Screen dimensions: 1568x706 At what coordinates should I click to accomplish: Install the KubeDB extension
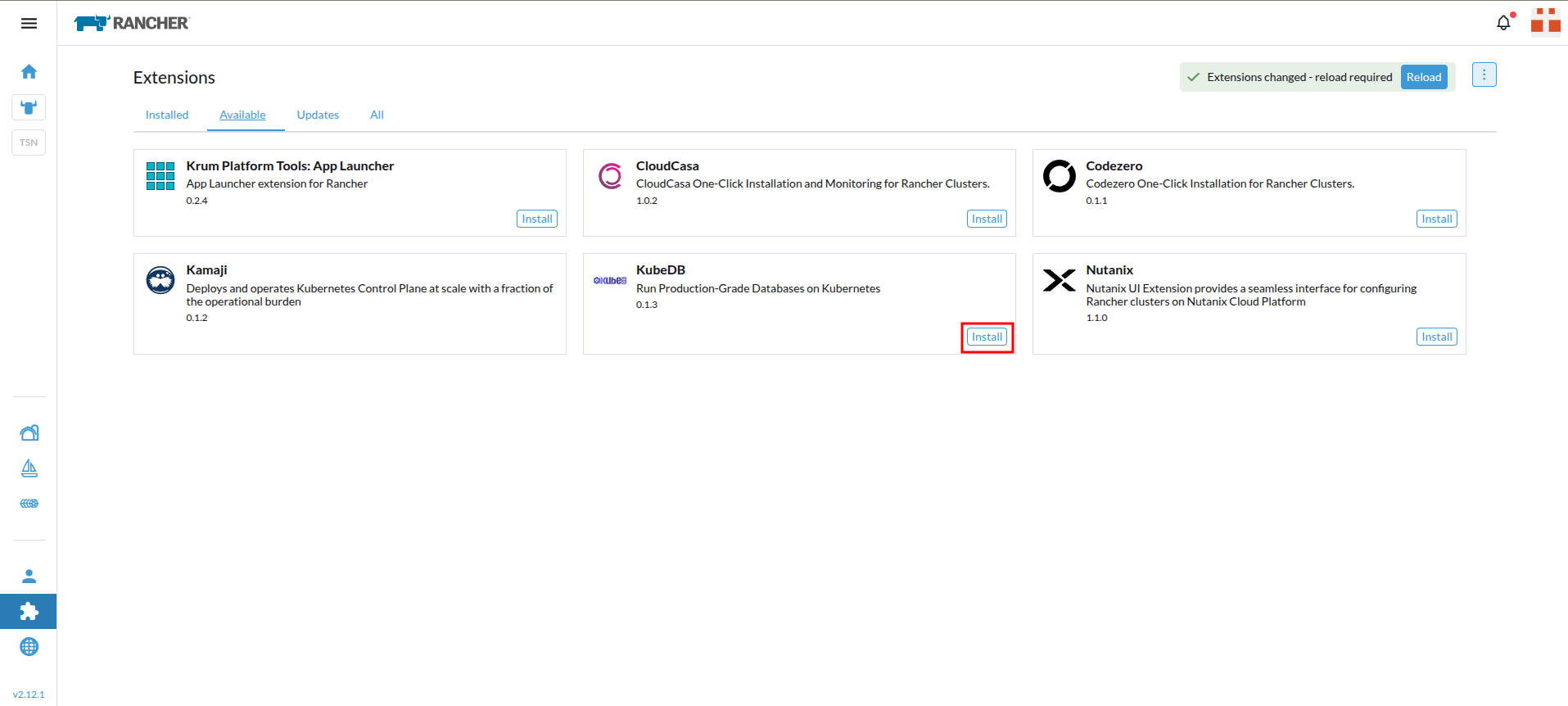click(987, 337)
